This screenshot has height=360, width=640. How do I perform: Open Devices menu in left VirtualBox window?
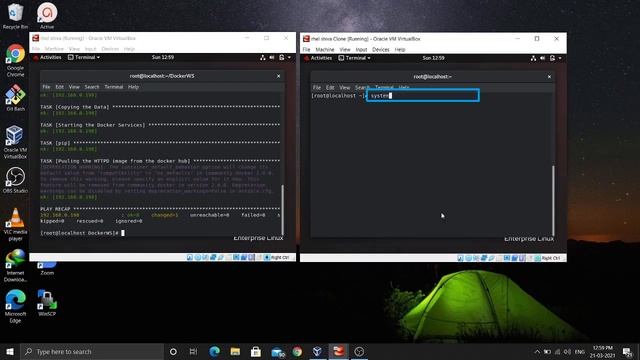(110, 49)
